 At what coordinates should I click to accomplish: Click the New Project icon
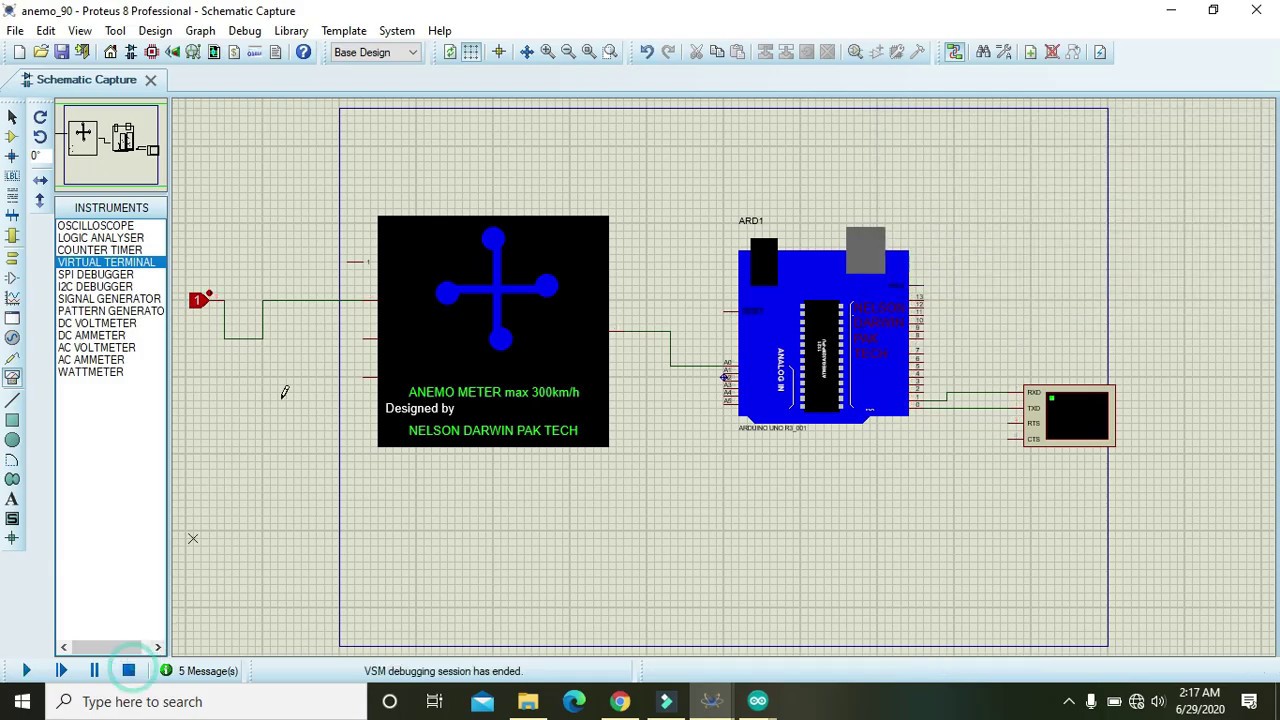click(x=20, y=52)
